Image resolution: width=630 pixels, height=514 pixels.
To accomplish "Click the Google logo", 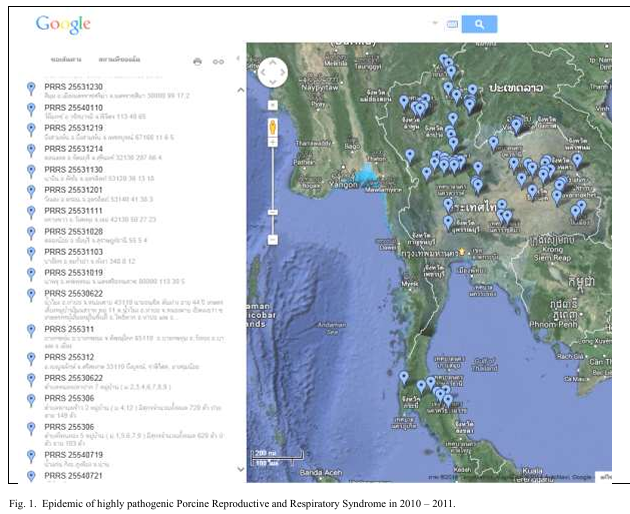I will pos(63,25).
